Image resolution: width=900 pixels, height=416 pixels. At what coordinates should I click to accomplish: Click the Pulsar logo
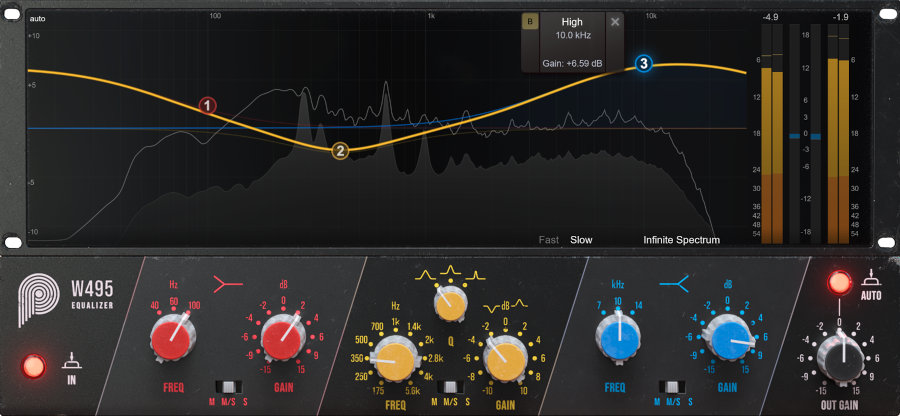tap(38, 302)
